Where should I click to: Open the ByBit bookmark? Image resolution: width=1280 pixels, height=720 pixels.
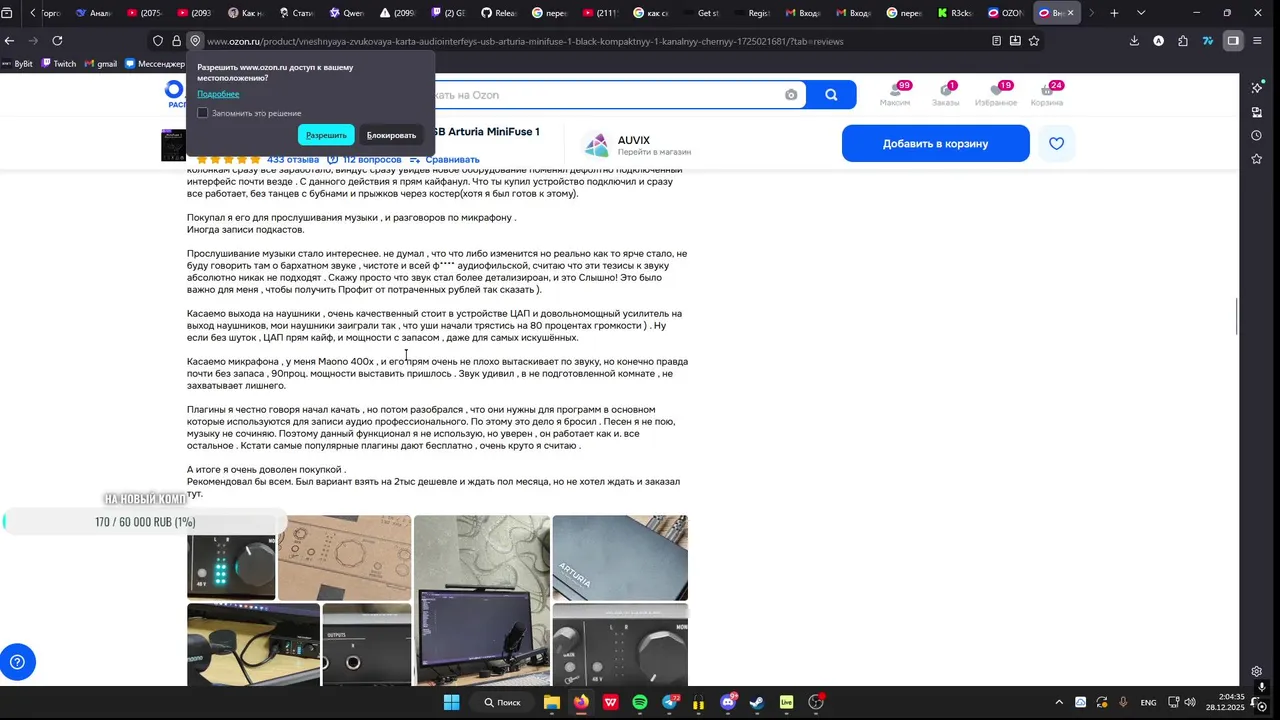pyautogui.click(x=17, y=63)
